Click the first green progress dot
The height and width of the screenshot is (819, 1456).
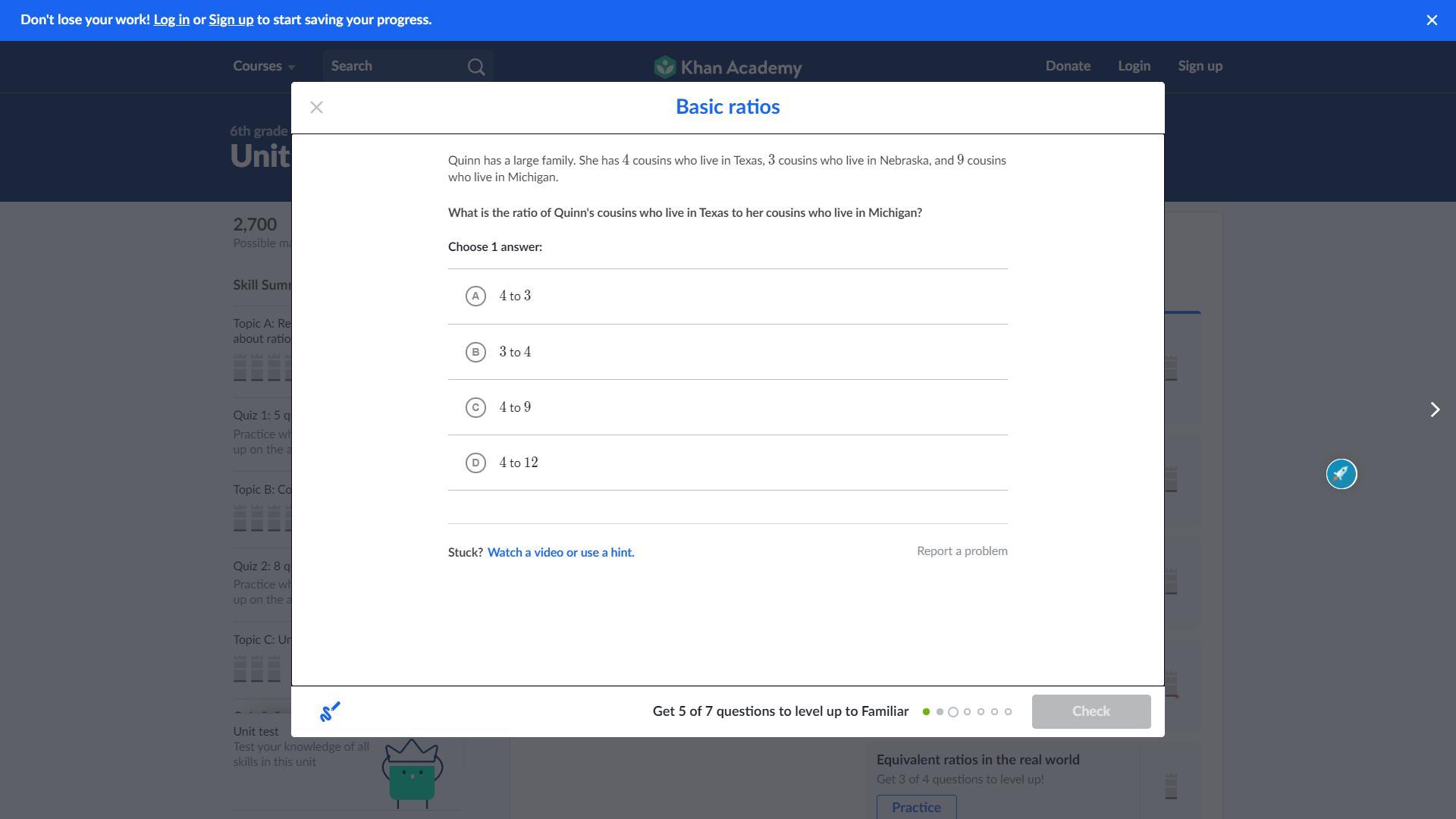pos(926,711)
